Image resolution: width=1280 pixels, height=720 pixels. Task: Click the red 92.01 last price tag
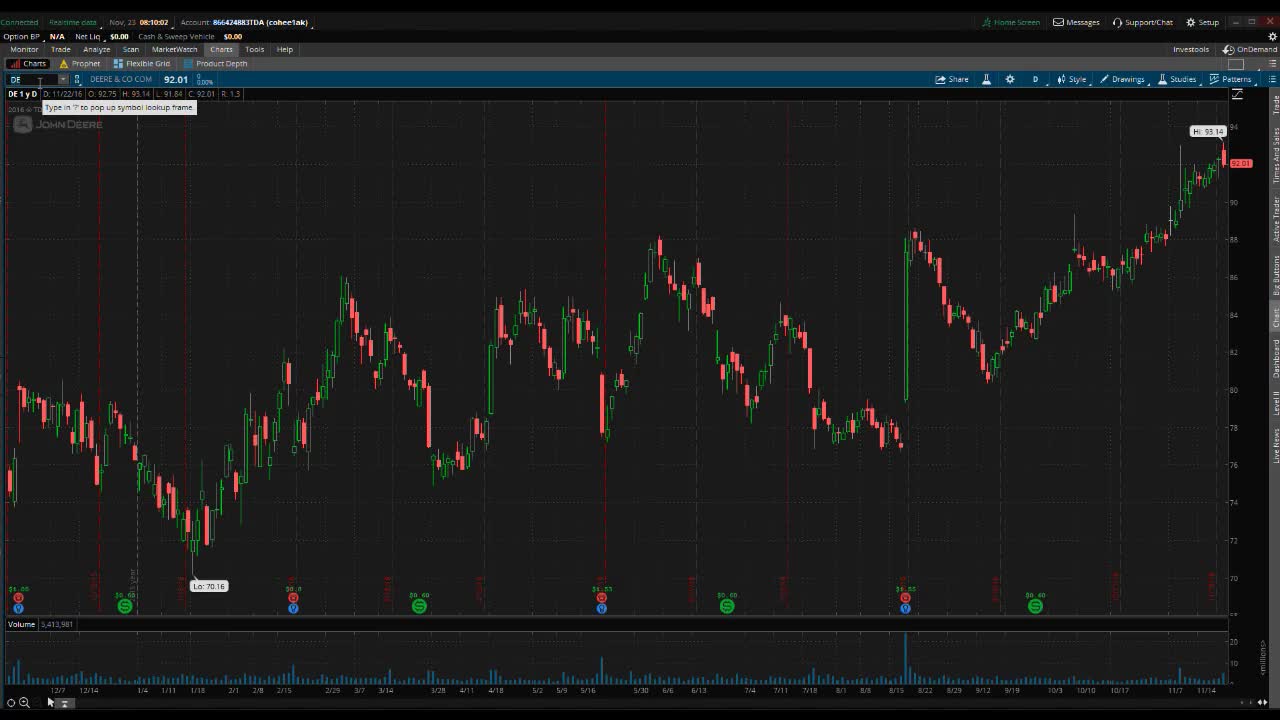coord(1241,163)
